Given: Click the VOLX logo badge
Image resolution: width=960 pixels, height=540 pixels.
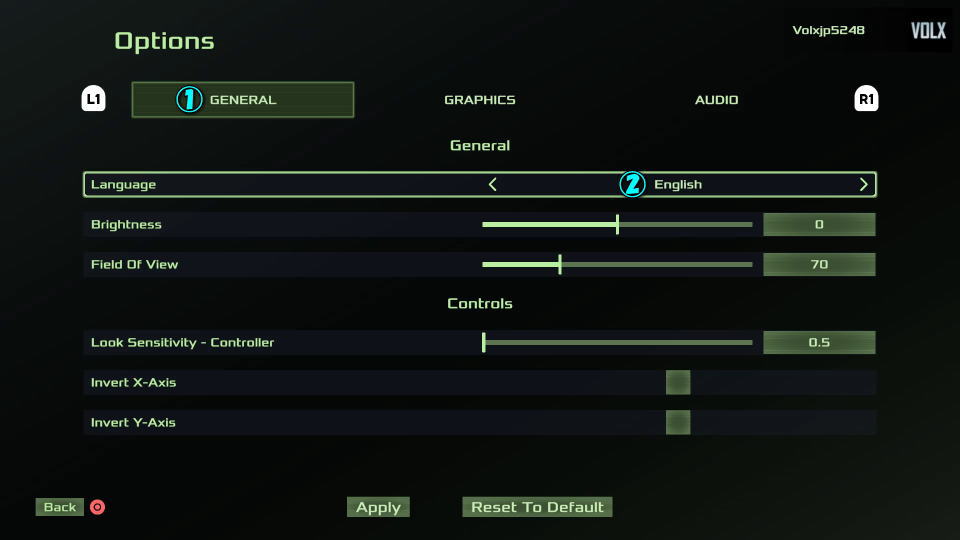Looking at the screenshot, I should 928,31.
